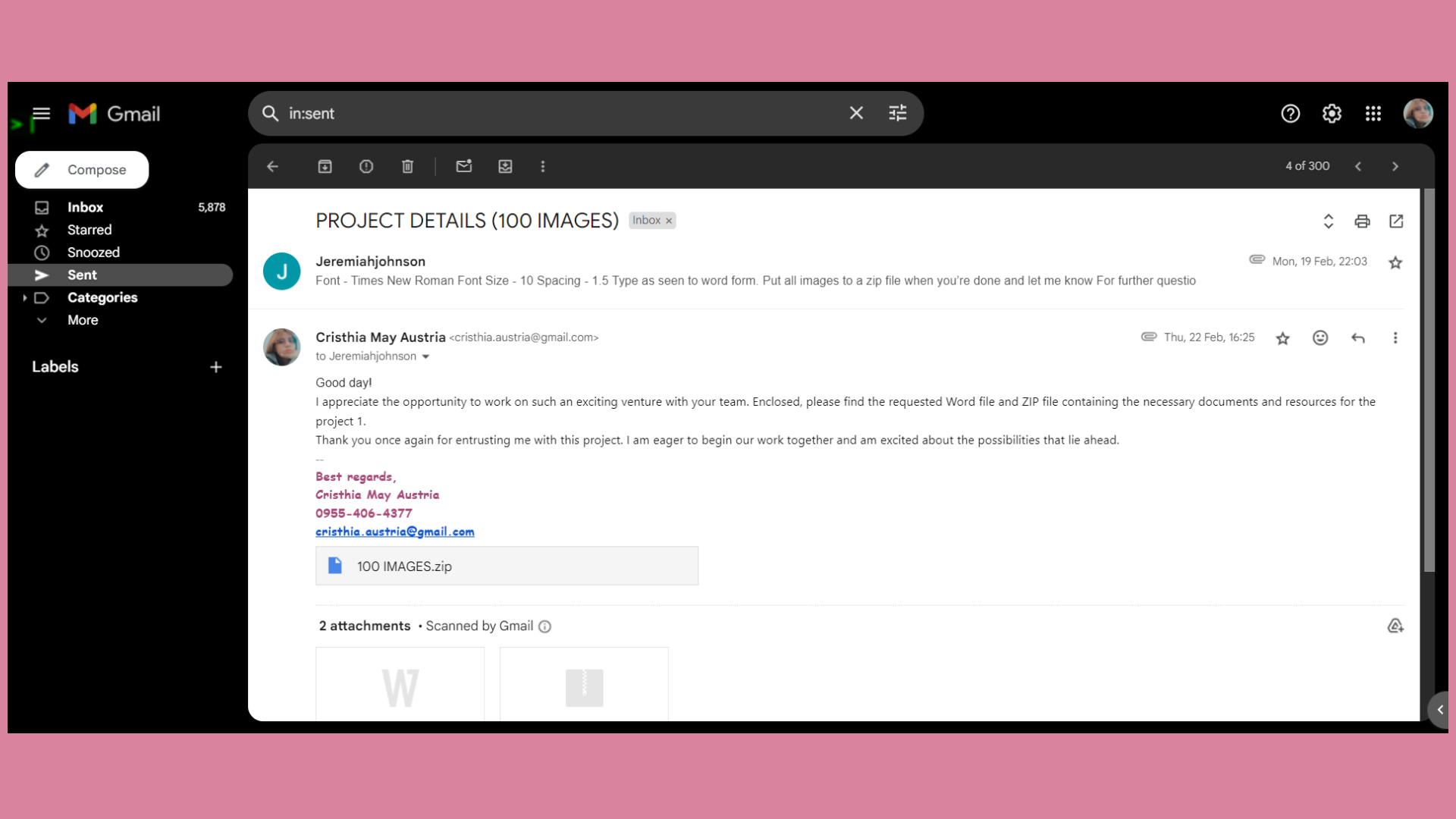Open the Word document attachment thumbnail
The image size is (1456, 819).
(x=400, y=685)
